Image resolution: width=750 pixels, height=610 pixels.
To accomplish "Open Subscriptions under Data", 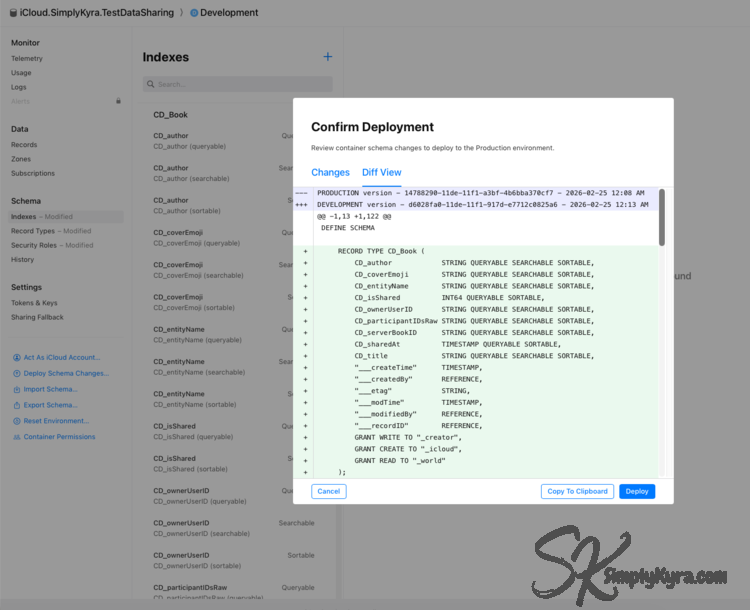I will point(33,173).
